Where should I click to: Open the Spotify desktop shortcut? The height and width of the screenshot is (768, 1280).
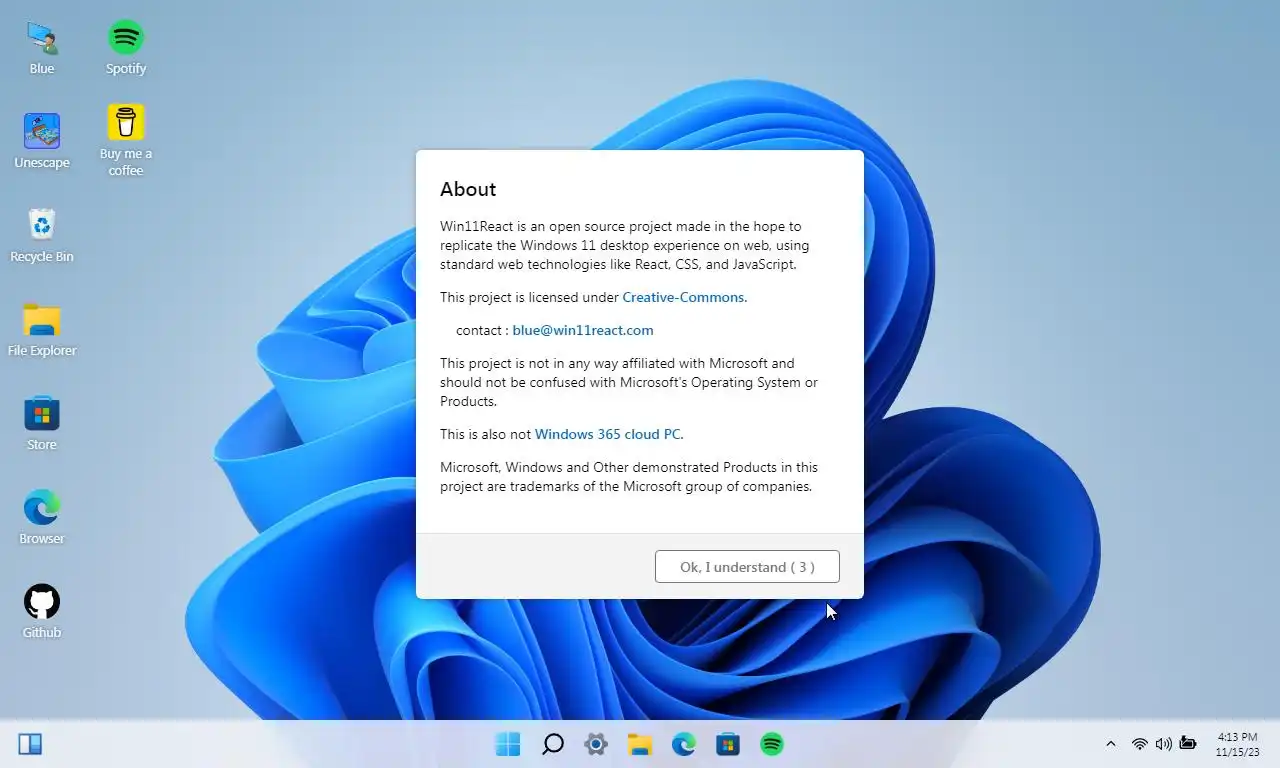coord(126,48)
